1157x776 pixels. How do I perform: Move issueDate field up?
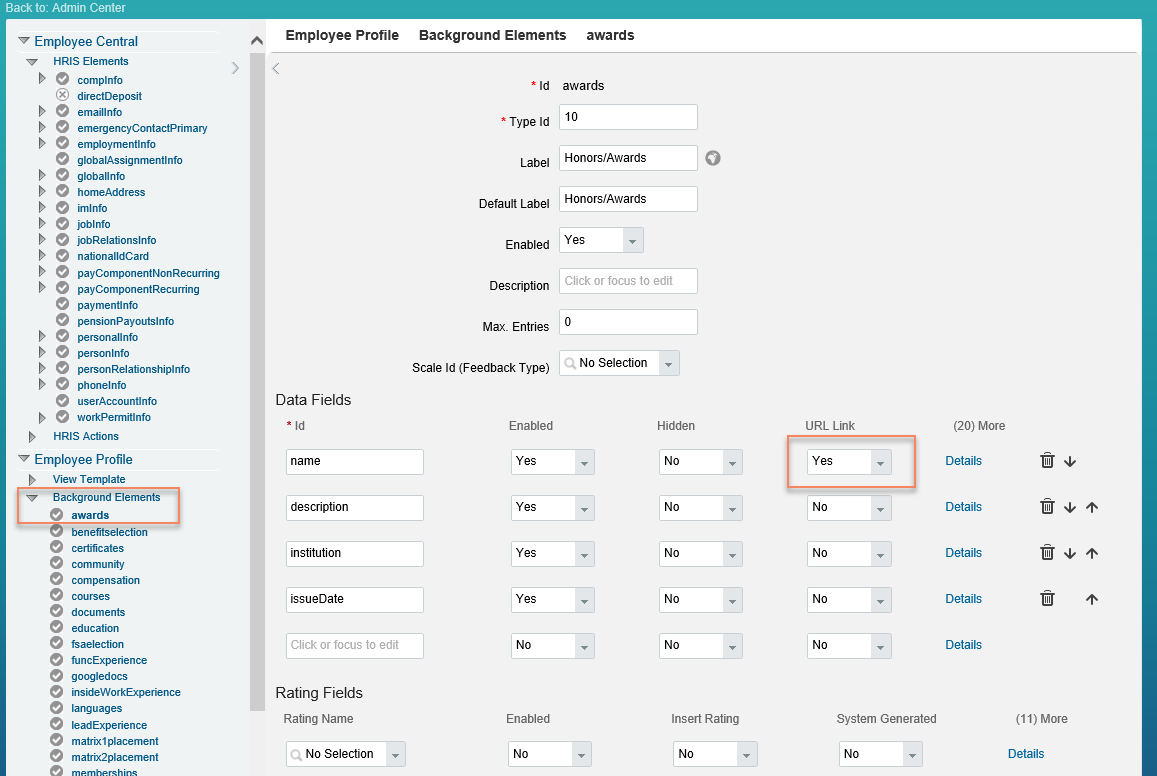(x=1092, y=599)
